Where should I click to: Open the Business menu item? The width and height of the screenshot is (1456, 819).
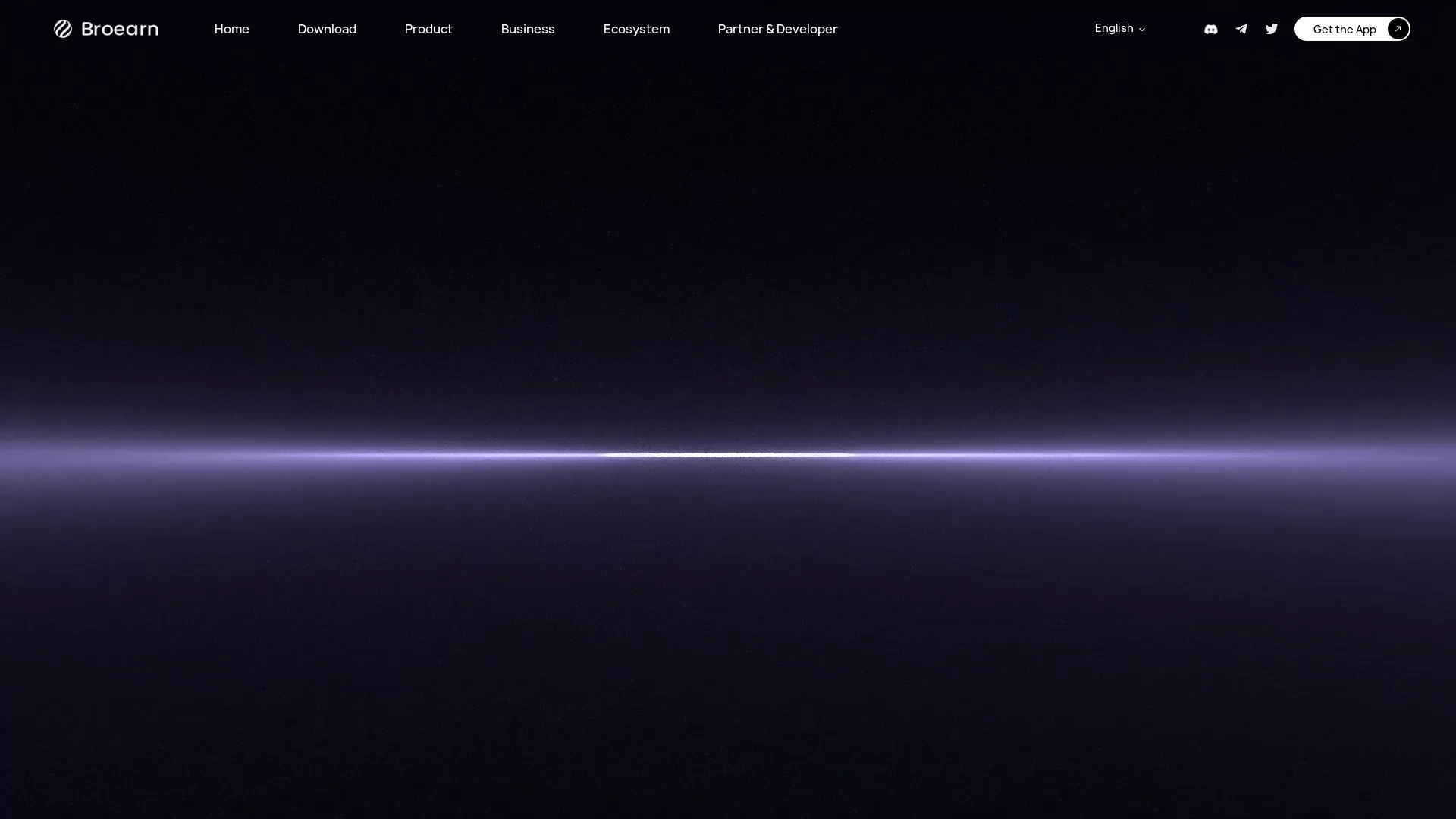528,29
